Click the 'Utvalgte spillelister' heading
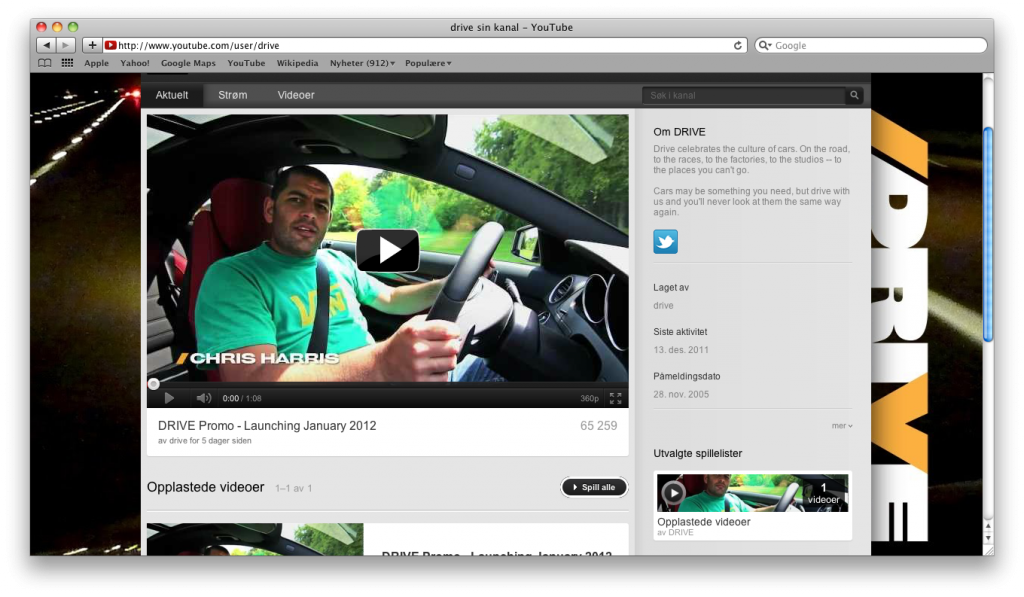 pyautogui.click(x=697, y=453)
